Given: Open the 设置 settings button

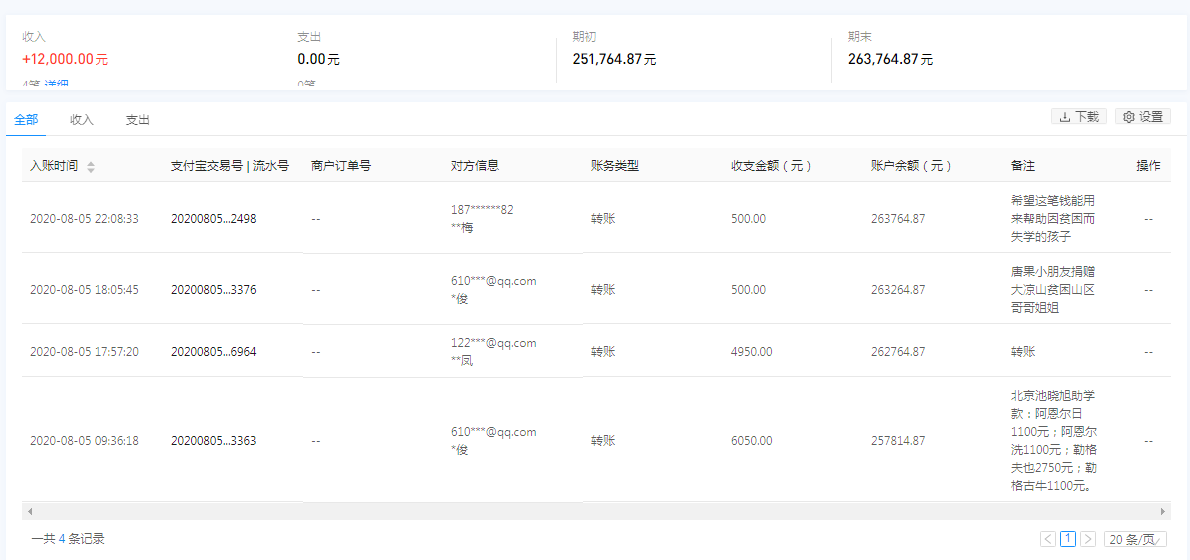Looking at the screenshot, I should click(x=1142, y=117).
